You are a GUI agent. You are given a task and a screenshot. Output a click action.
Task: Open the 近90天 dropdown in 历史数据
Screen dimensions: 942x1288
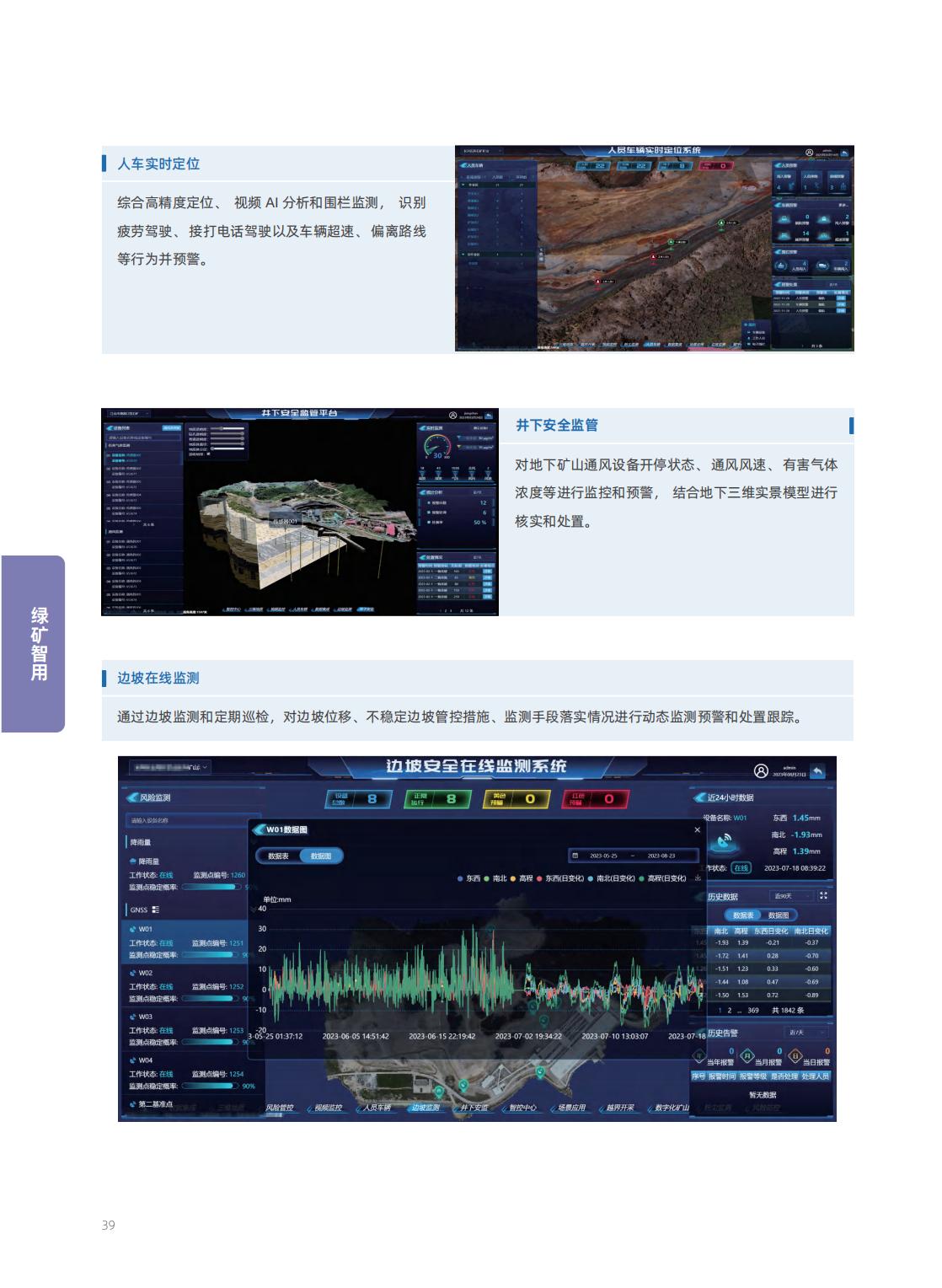[x=791, y=896]
